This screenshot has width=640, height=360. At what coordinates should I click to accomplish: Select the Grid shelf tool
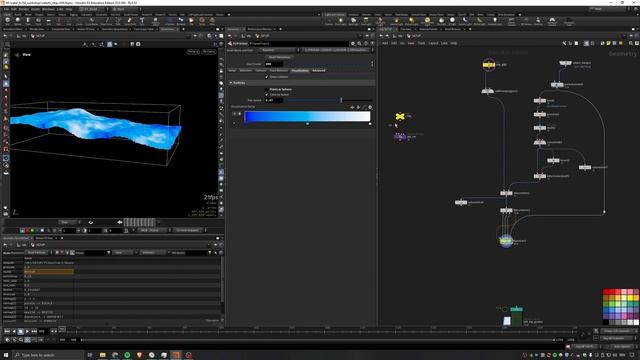(x=48, y=21)
